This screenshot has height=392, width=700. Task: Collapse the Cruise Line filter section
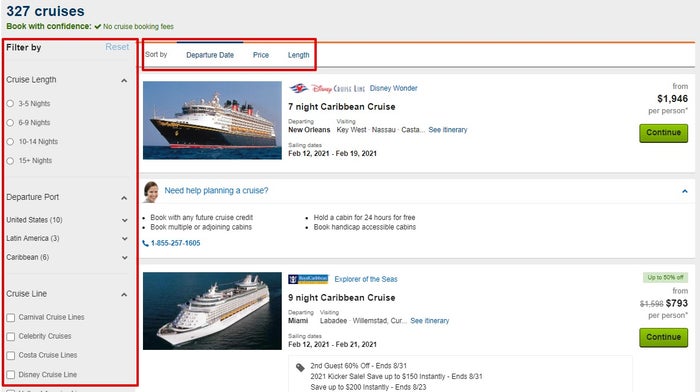pyautogui.click(x=124, y=295)
